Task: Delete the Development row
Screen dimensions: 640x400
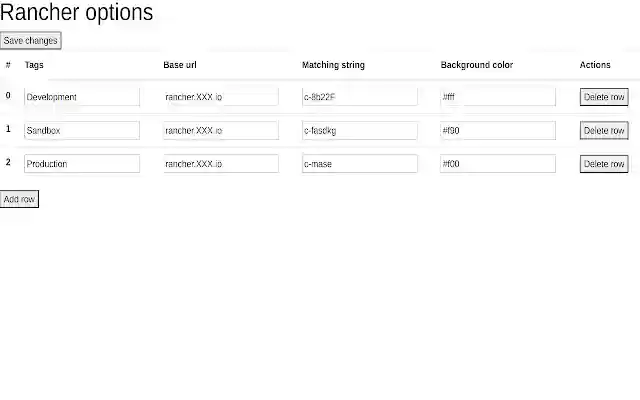Action: click(604, 97)
